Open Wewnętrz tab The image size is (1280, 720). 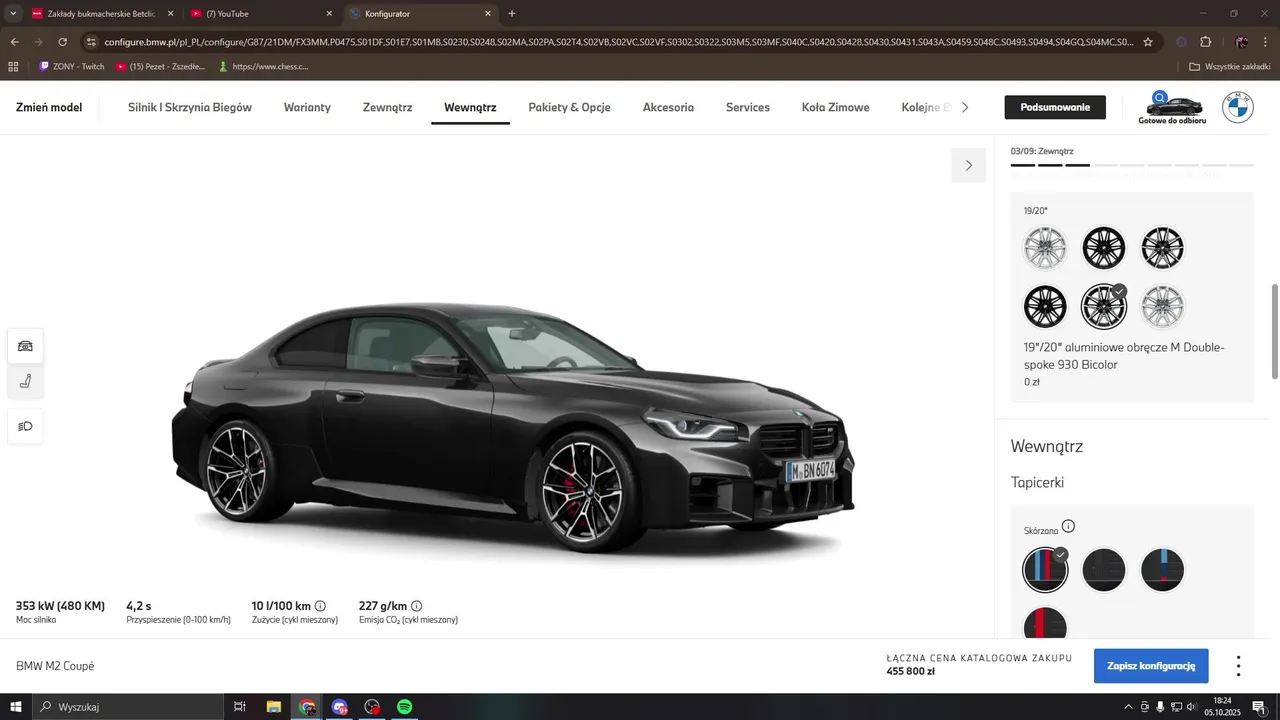[470, 107]
